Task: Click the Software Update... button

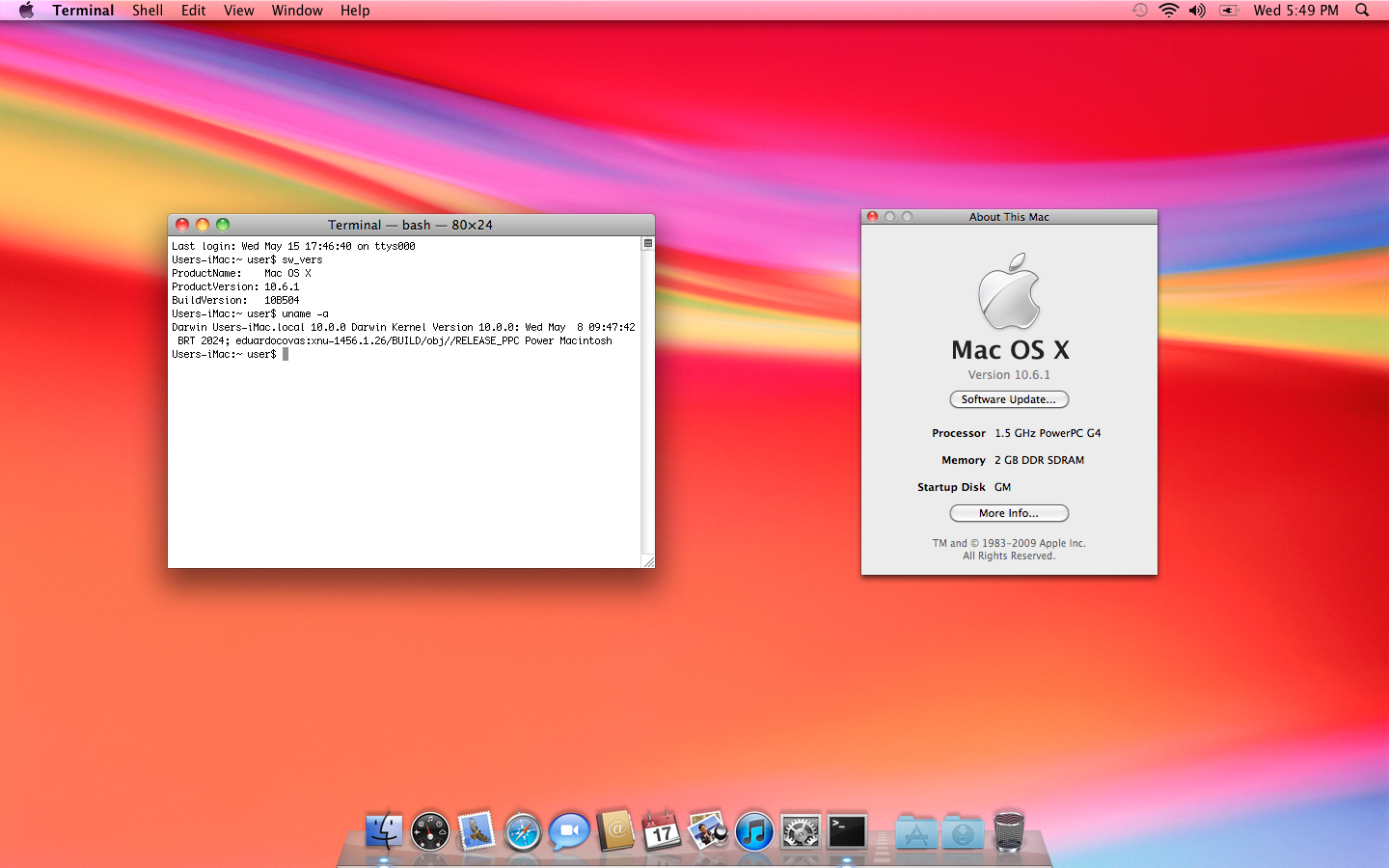Action: tap(1009, 399)
